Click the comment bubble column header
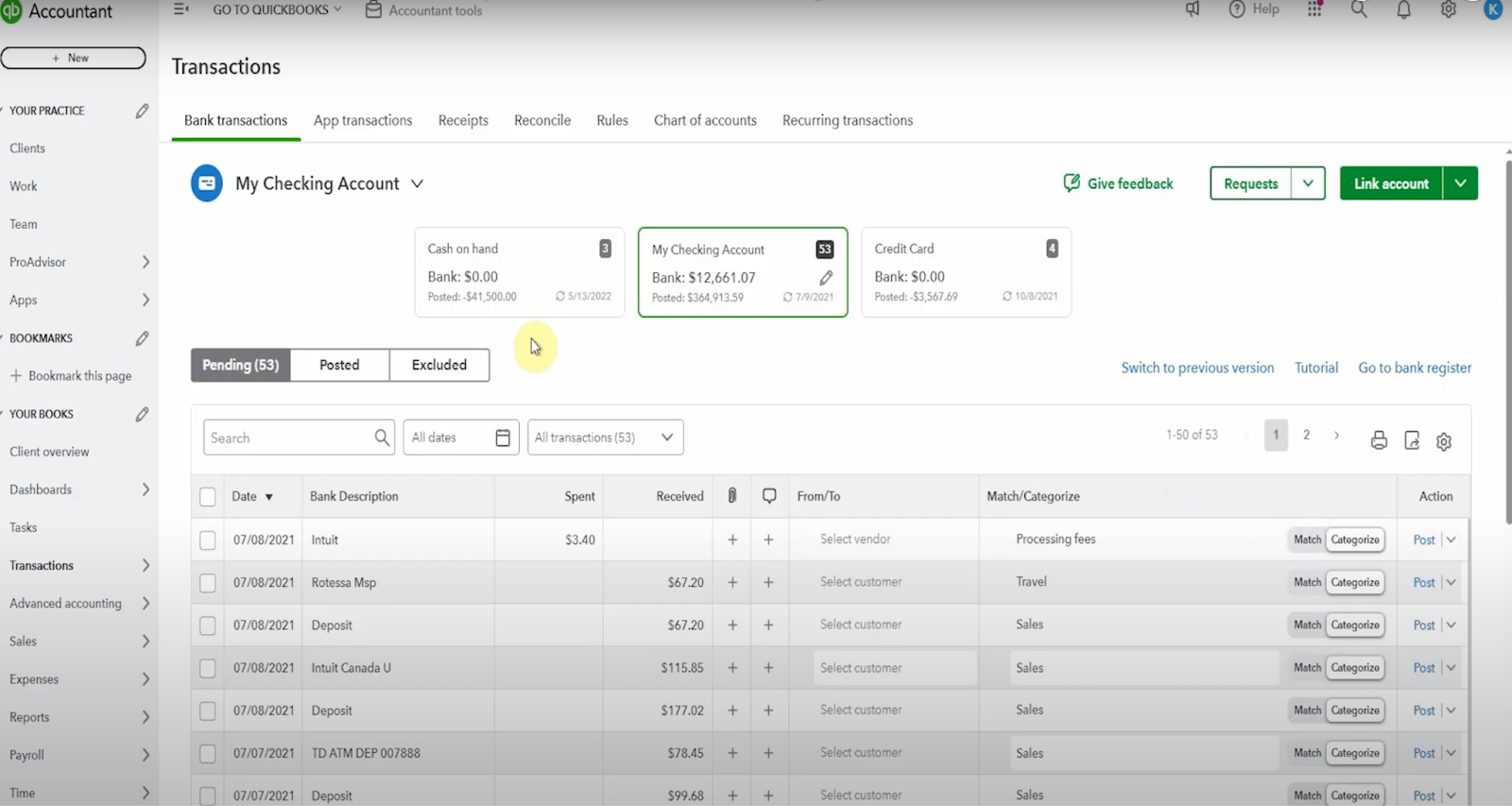 click(x=769, y=496)
